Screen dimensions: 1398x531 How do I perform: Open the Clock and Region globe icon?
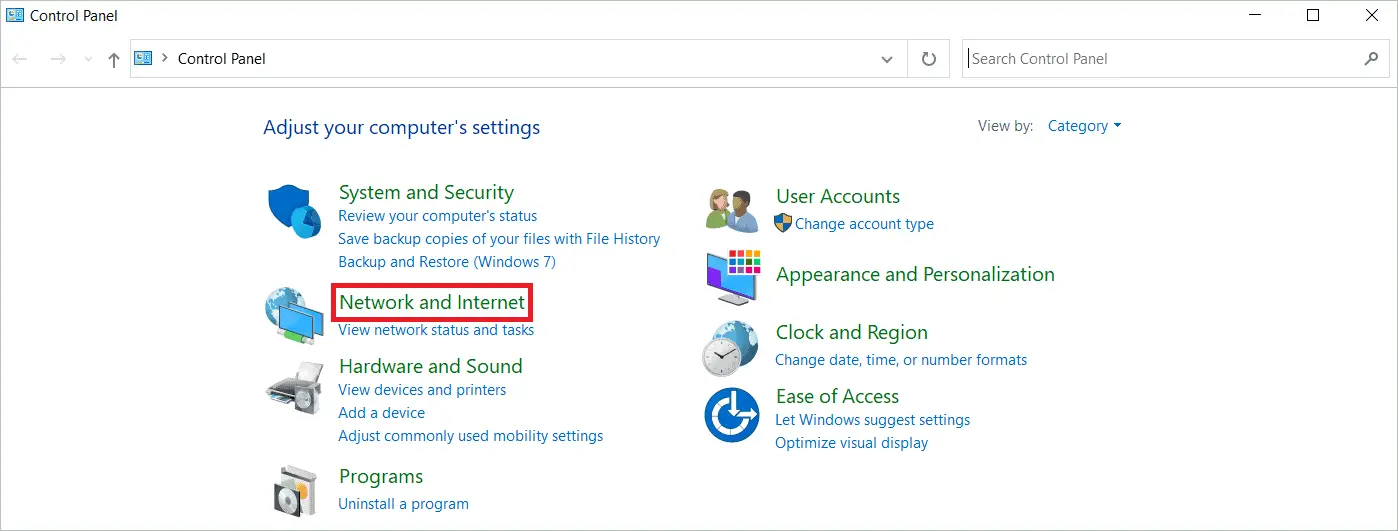[x=730, y=347]
